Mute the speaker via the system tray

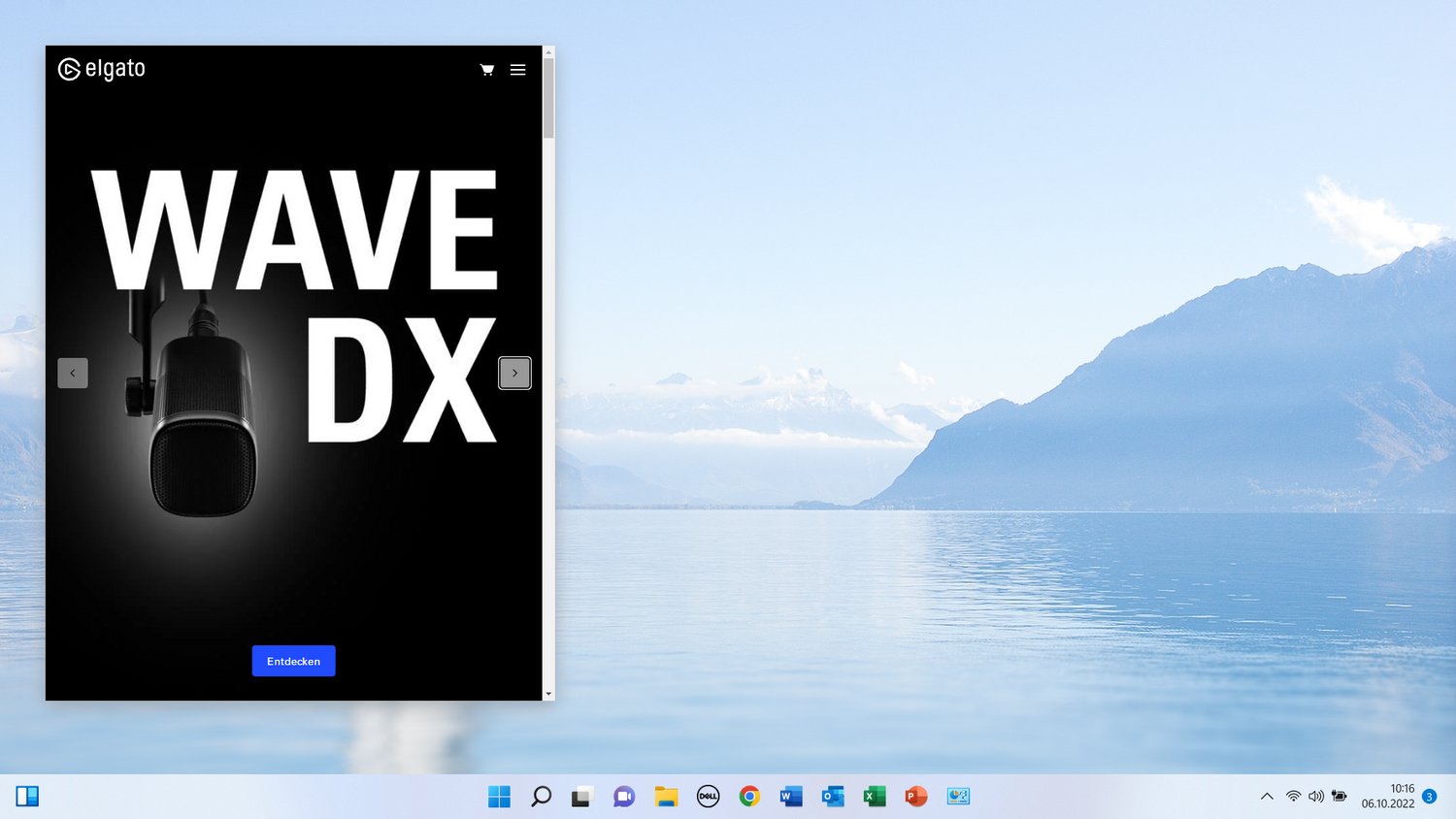(1316, 796)
